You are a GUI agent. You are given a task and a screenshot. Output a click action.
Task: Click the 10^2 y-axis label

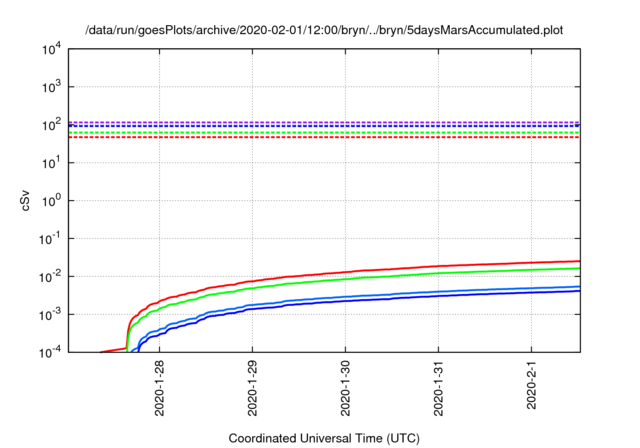tap(51, 125)
